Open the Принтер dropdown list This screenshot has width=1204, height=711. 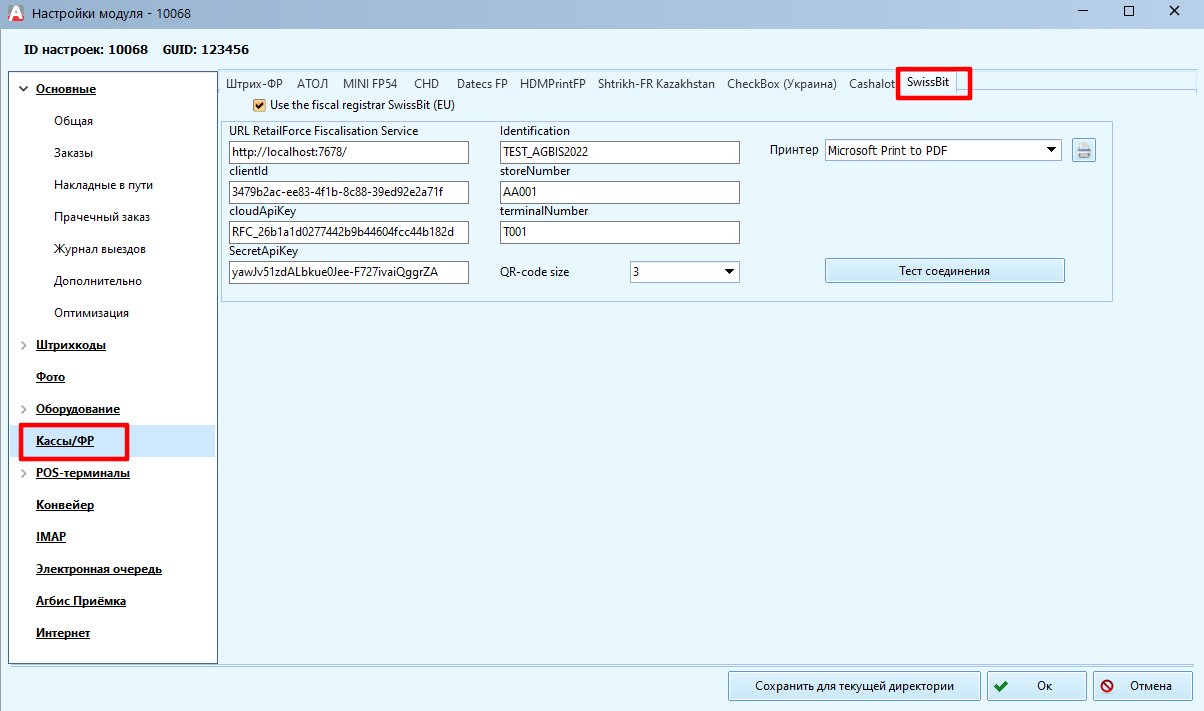[1050, 151]
